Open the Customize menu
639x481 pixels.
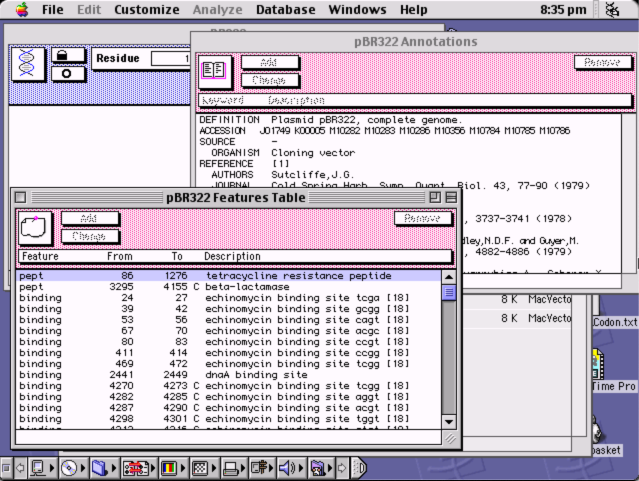[147, 10]
